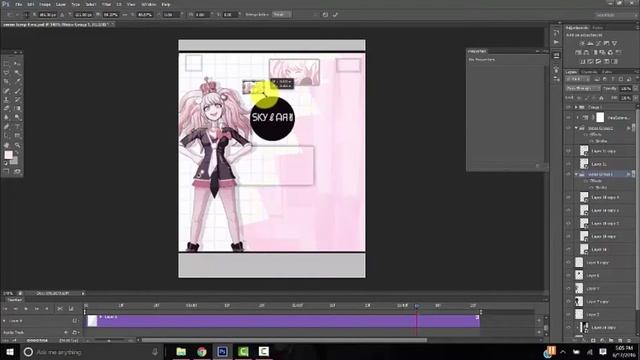
Task: Click the foreground color swatch
Action: [x=8, y=155]
